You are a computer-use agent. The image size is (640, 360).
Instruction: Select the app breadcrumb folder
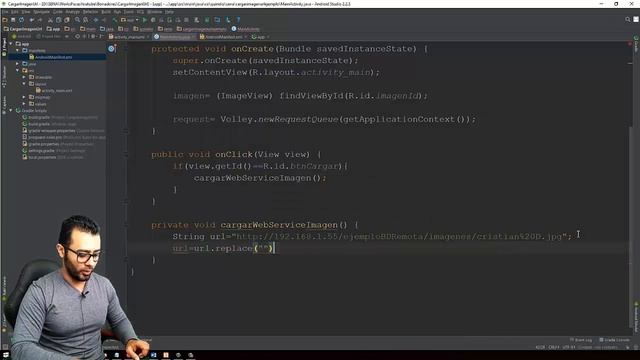coord(53,29)
